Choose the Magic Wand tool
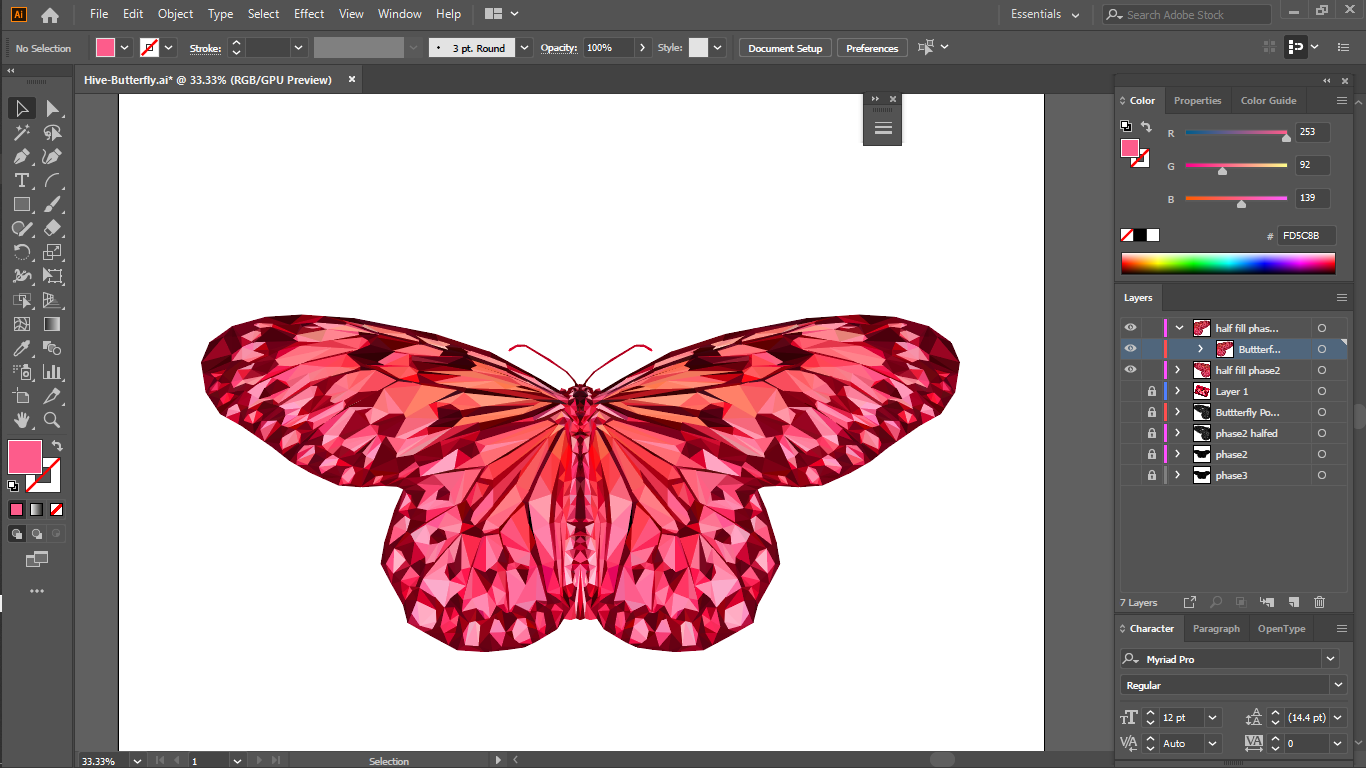Screen dimensions: 1366x768 coord(21,132)
